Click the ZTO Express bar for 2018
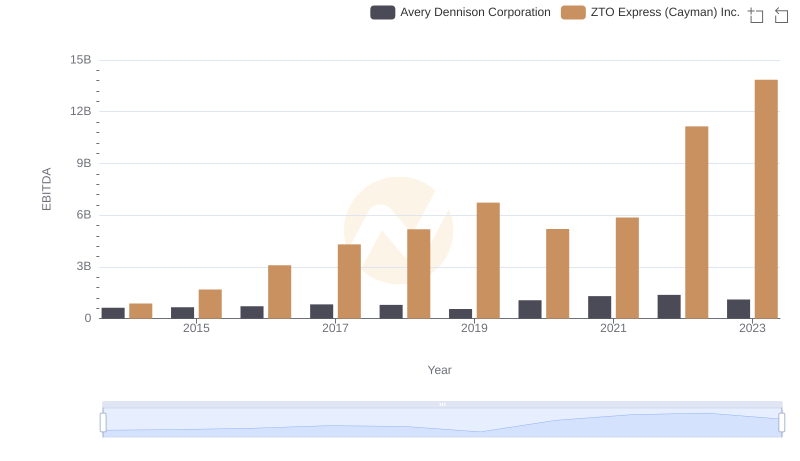The image size is (800, 461). click(419, 274)
